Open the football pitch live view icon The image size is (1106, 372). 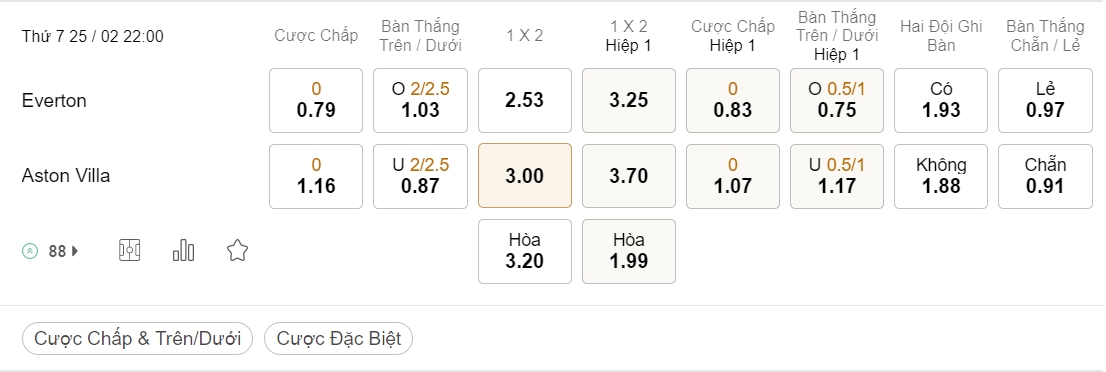tap(130, 251)
